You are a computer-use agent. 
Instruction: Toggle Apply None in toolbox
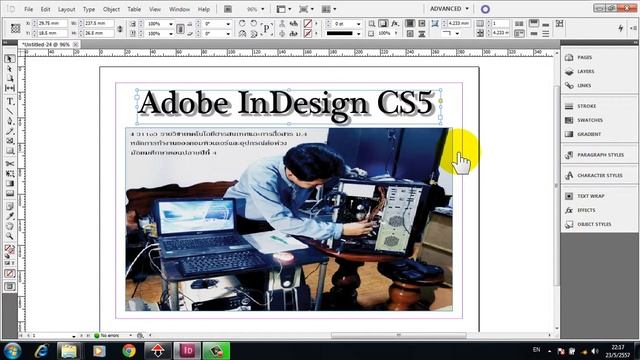10,273
